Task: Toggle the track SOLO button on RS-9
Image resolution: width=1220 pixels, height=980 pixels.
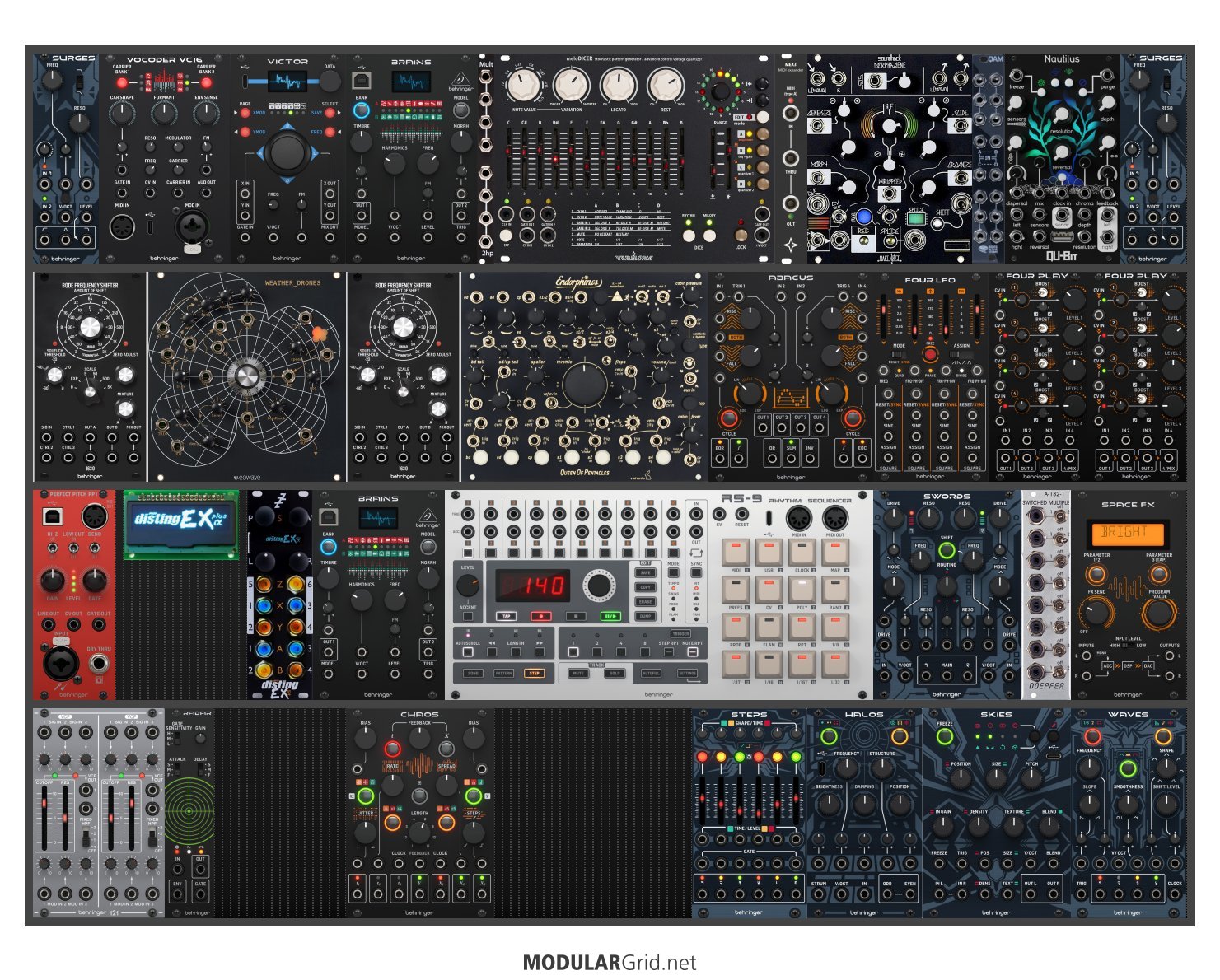Action: [614, 673]
